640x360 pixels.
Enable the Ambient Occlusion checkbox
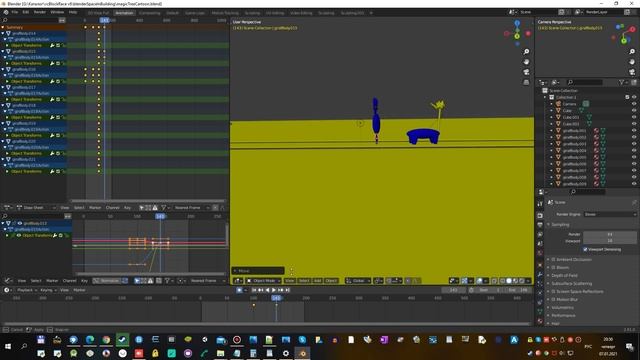point(554,260)
